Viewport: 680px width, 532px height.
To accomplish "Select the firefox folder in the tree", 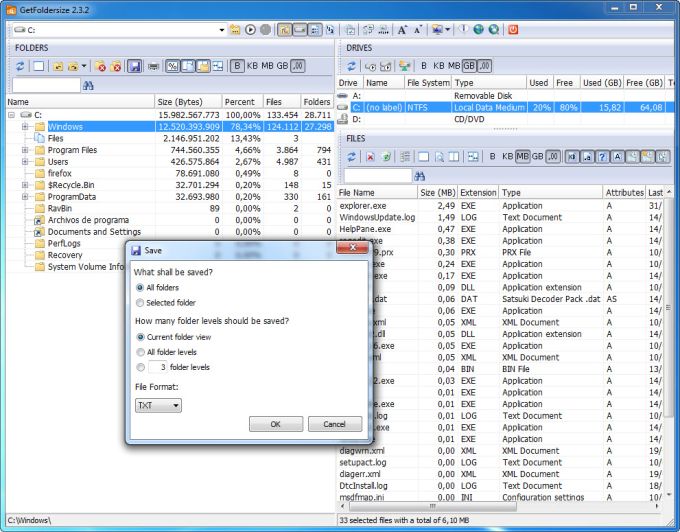I will pyautogui.click(x=59, y=173).
